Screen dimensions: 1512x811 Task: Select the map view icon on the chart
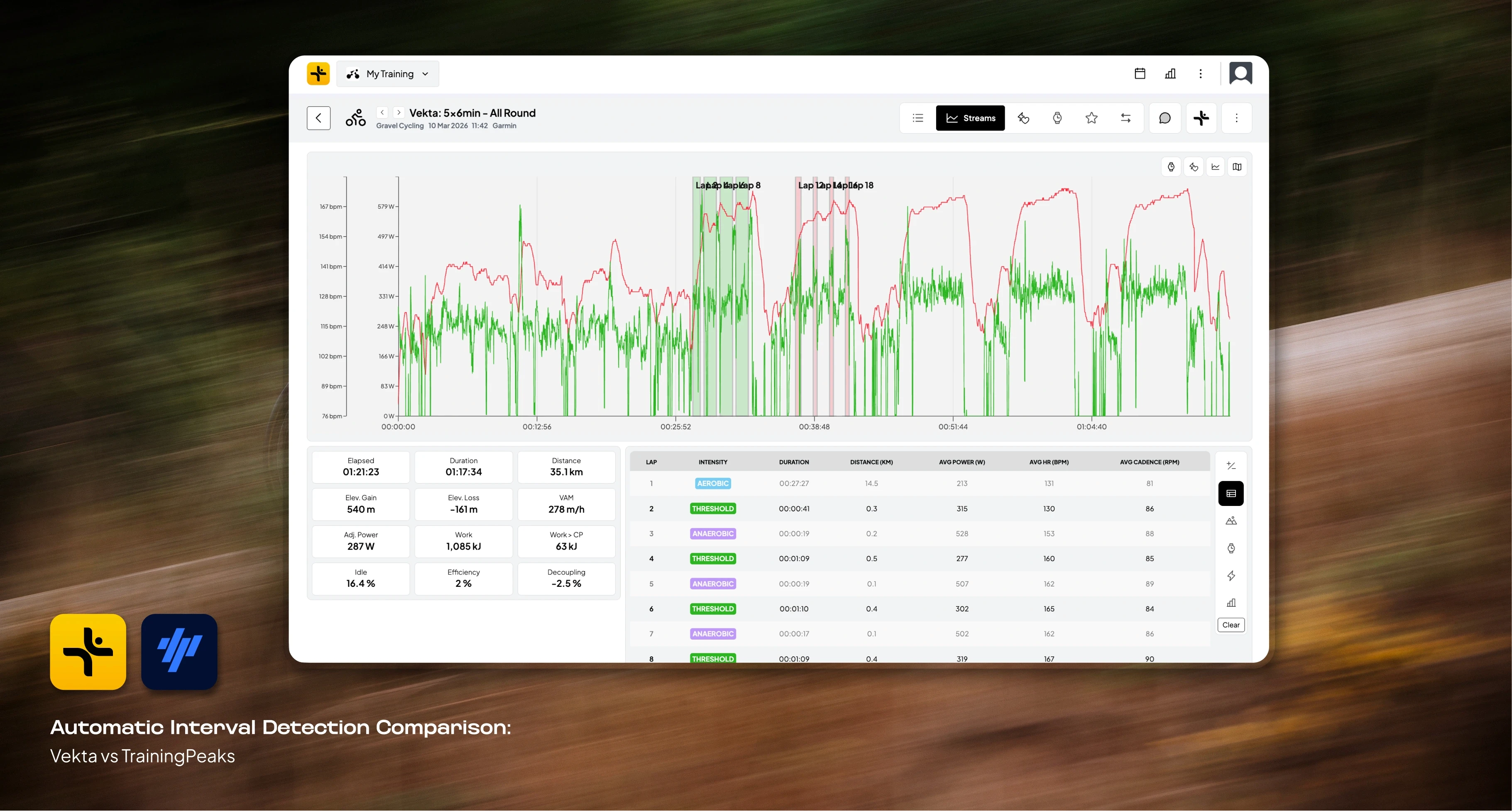(1237, 166)
